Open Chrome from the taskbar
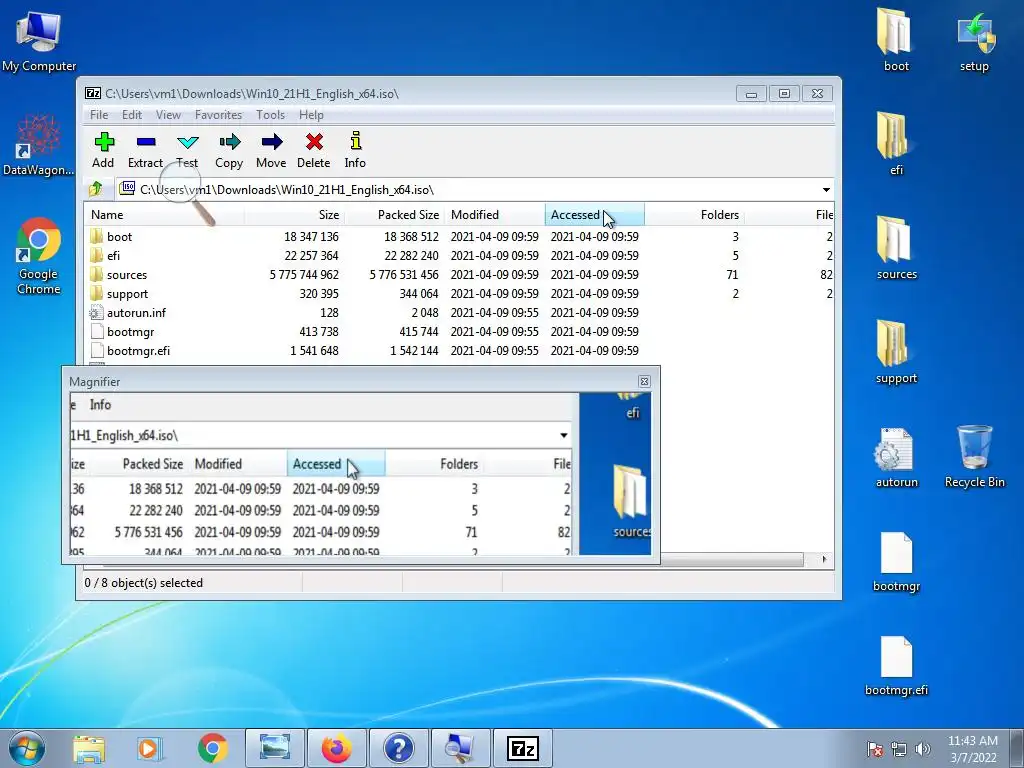The height and width of the screenshot is (768, 1024). click(212, 748)
